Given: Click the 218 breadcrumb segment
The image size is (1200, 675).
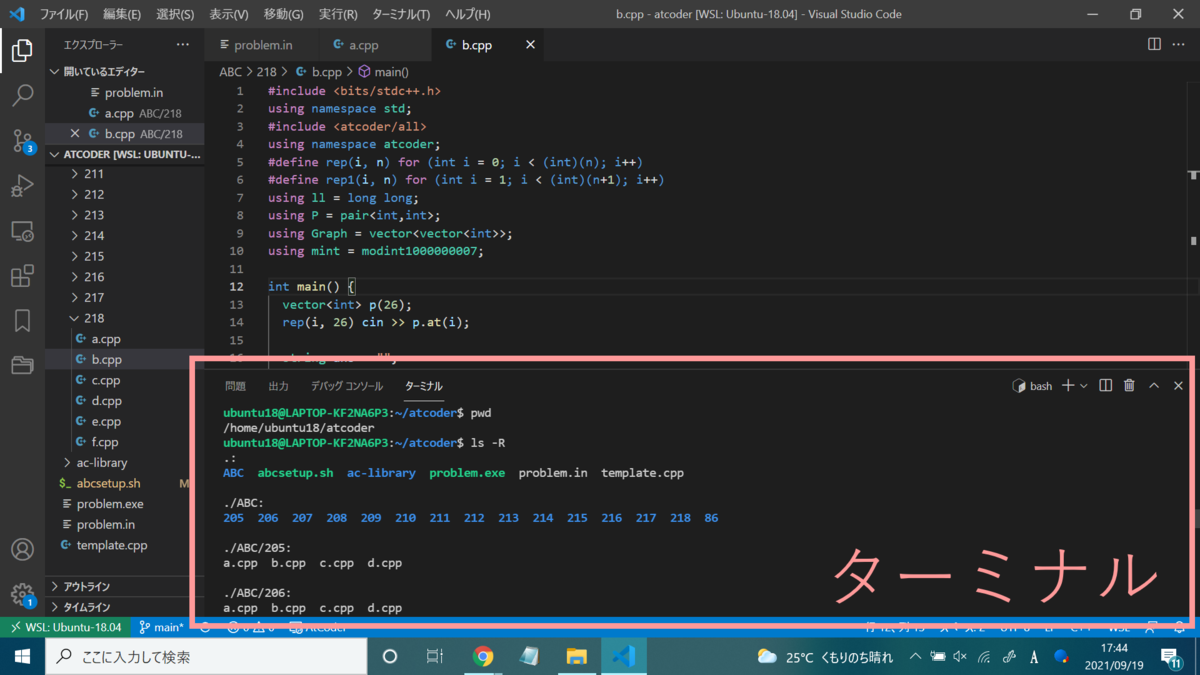Looking at the screenshot, I should [x=266, y=72].
